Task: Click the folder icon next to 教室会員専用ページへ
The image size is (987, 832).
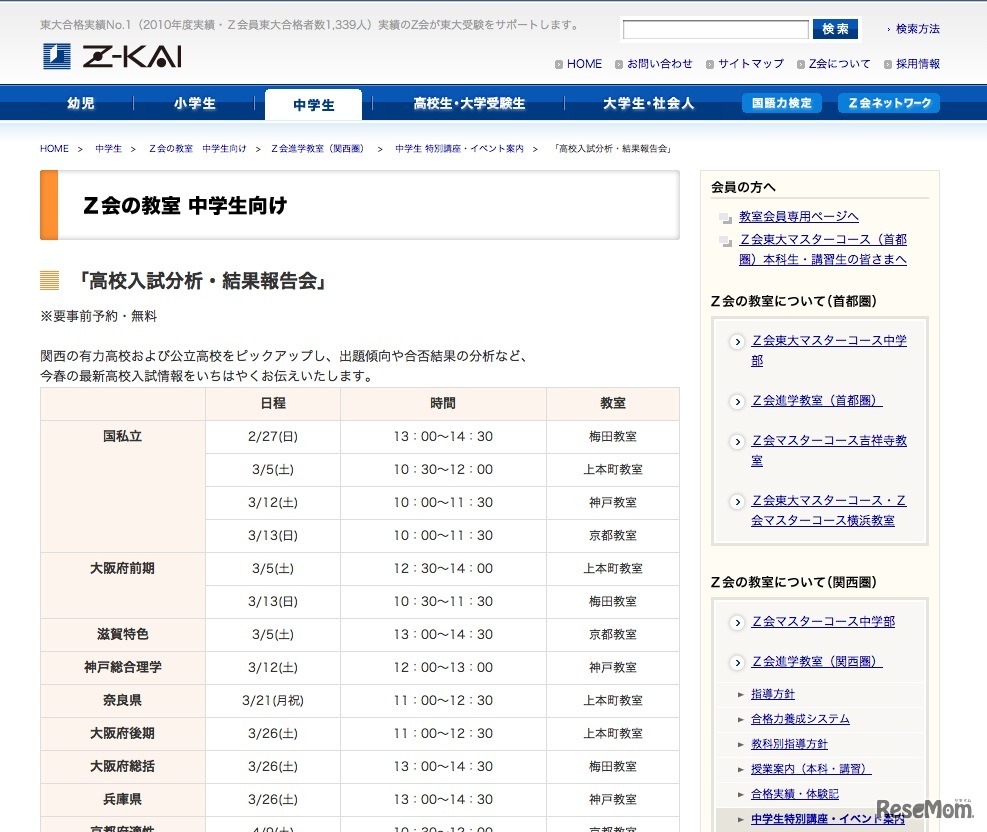Action: (x=726, y=216)
